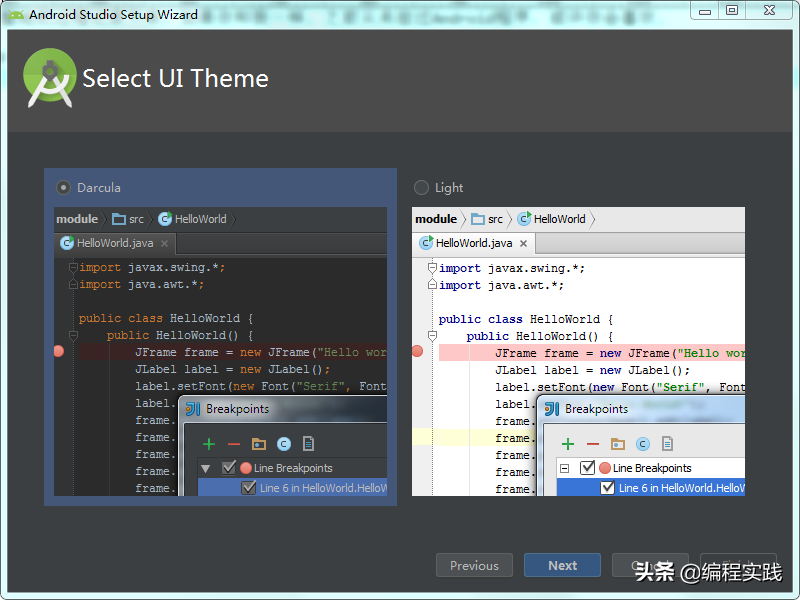
Task: Click the red remove minus in Darcula preview
Action: pyautogui.click(x=234, y=444)
